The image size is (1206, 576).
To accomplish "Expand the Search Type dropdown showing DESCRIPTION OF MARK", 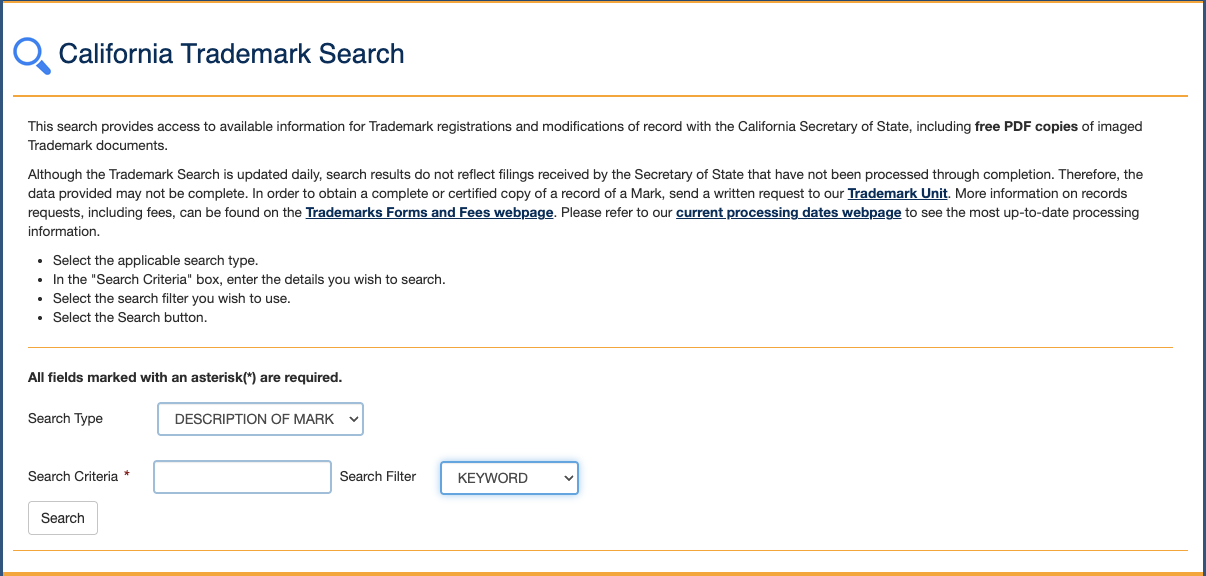I will pyautogui.click(x=260, y=419).
